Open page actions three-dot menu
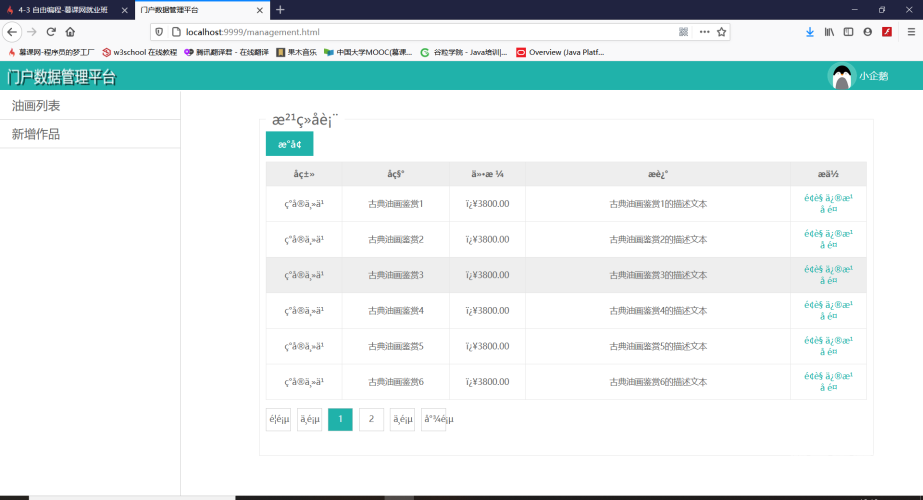 [704, 32]
